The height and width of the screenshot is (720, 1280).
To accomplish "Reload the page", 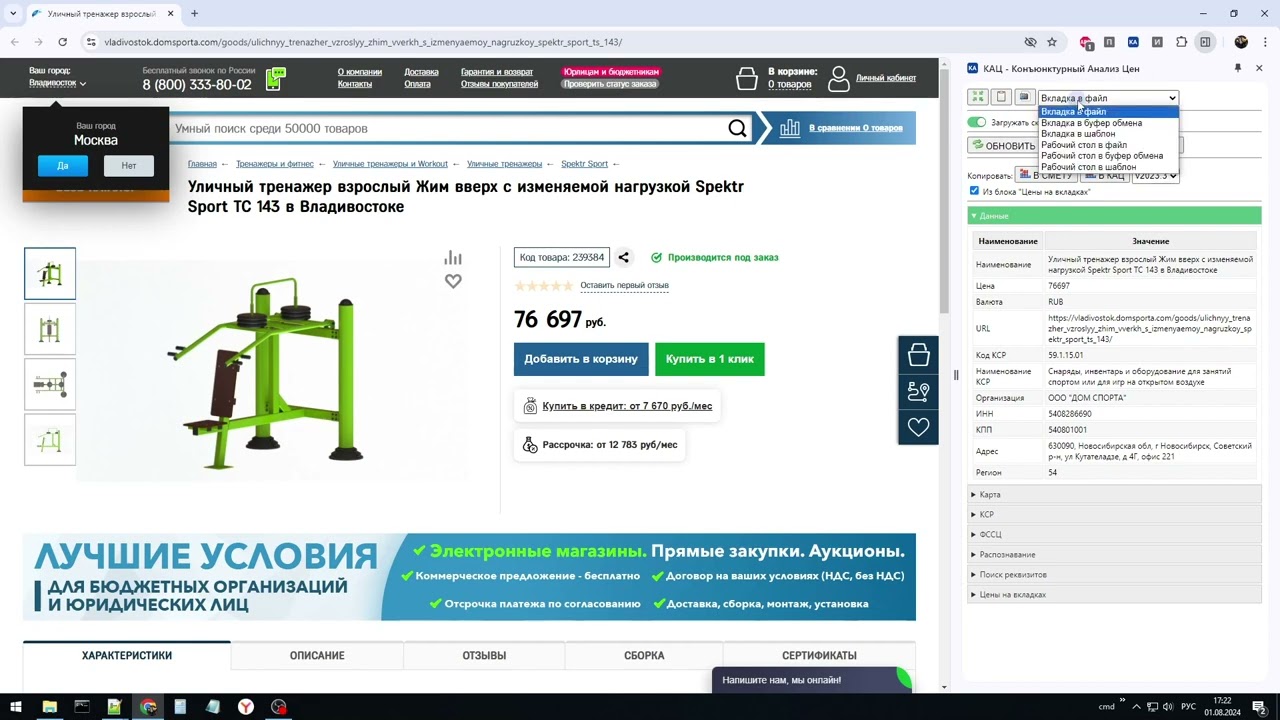I will pyautogui.click(x=62, y=42).
